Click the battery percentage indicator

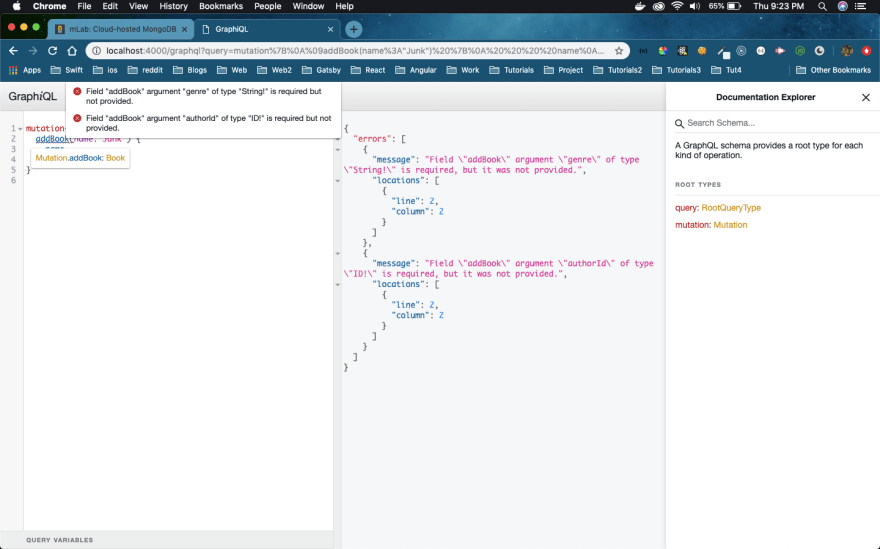pyautogui.click(x=725, y=6)
